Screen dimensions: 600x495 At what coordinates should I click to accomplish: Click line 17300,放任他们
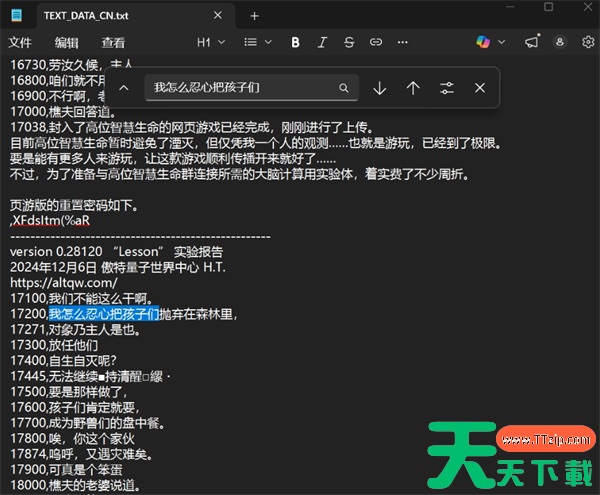click(54, 345)
